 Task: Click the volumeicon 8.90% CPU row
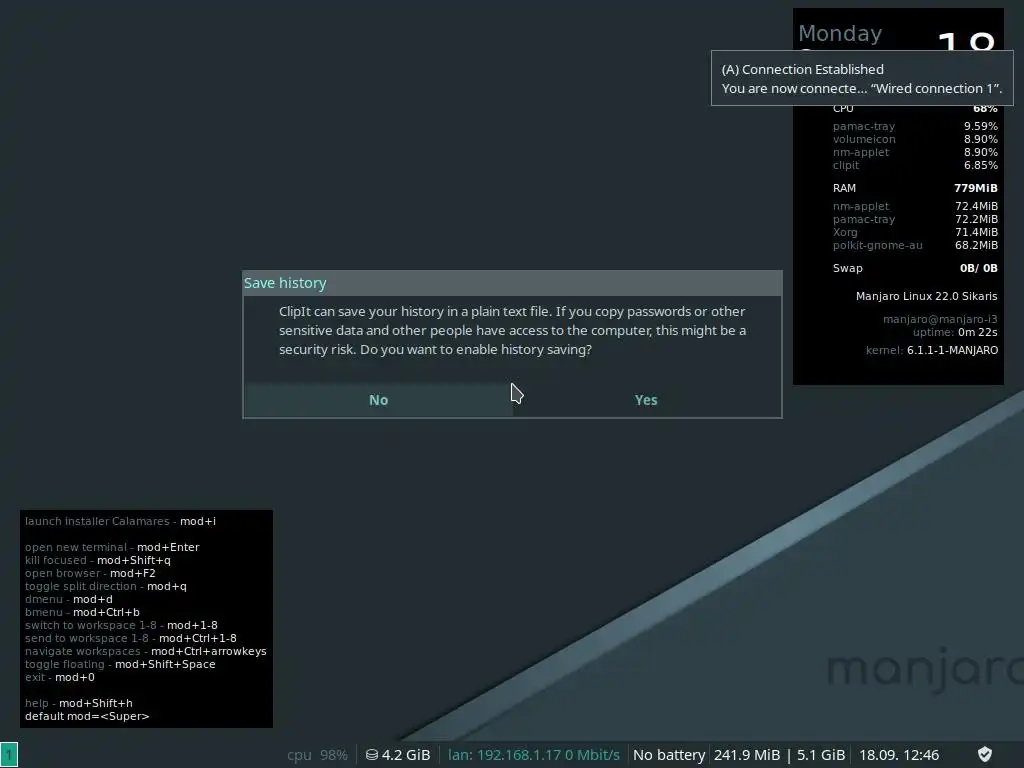[x=915, y=139]
